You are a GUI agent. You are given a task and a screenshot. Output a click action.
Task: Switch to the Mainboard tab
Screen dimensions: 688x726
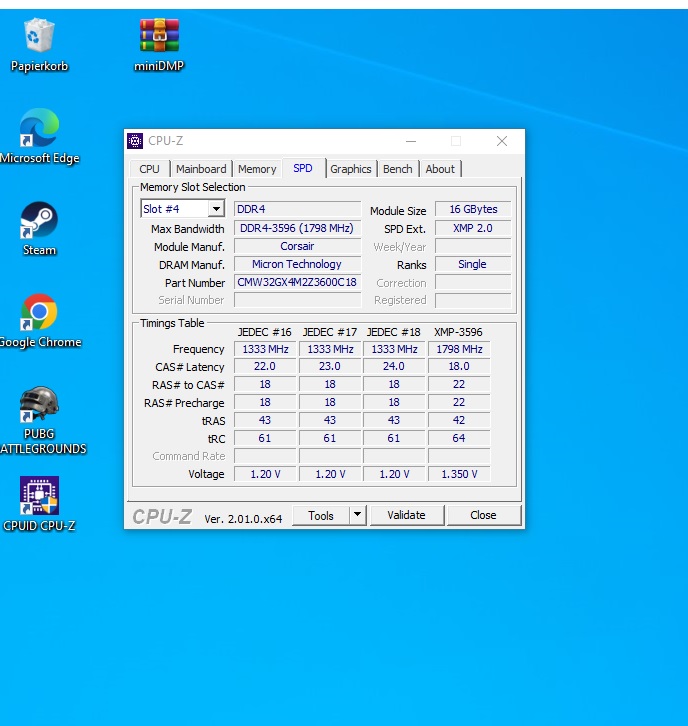coord(201,169)
